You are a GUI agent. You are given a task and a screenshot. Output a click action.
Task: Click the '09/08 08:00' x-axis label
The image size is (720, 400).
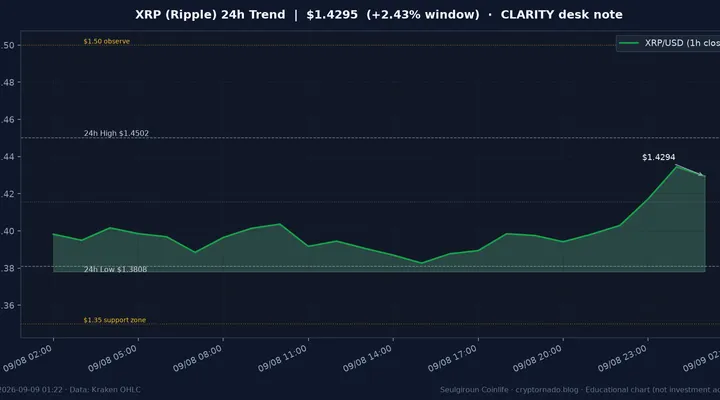pyautogui.click(x=197, y=358)
